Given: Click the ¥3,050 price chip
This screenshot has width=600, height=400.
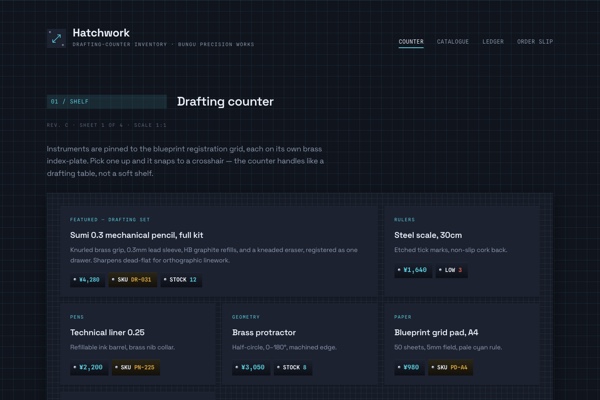Looking at the screenshot, I should pyautogui.click(x=251, y=367).
